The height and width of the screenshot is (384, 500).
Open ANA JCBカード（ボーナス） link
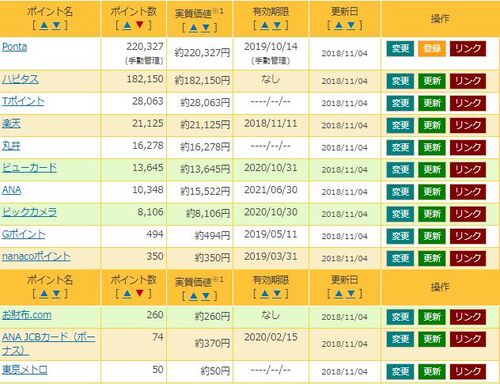48,344
